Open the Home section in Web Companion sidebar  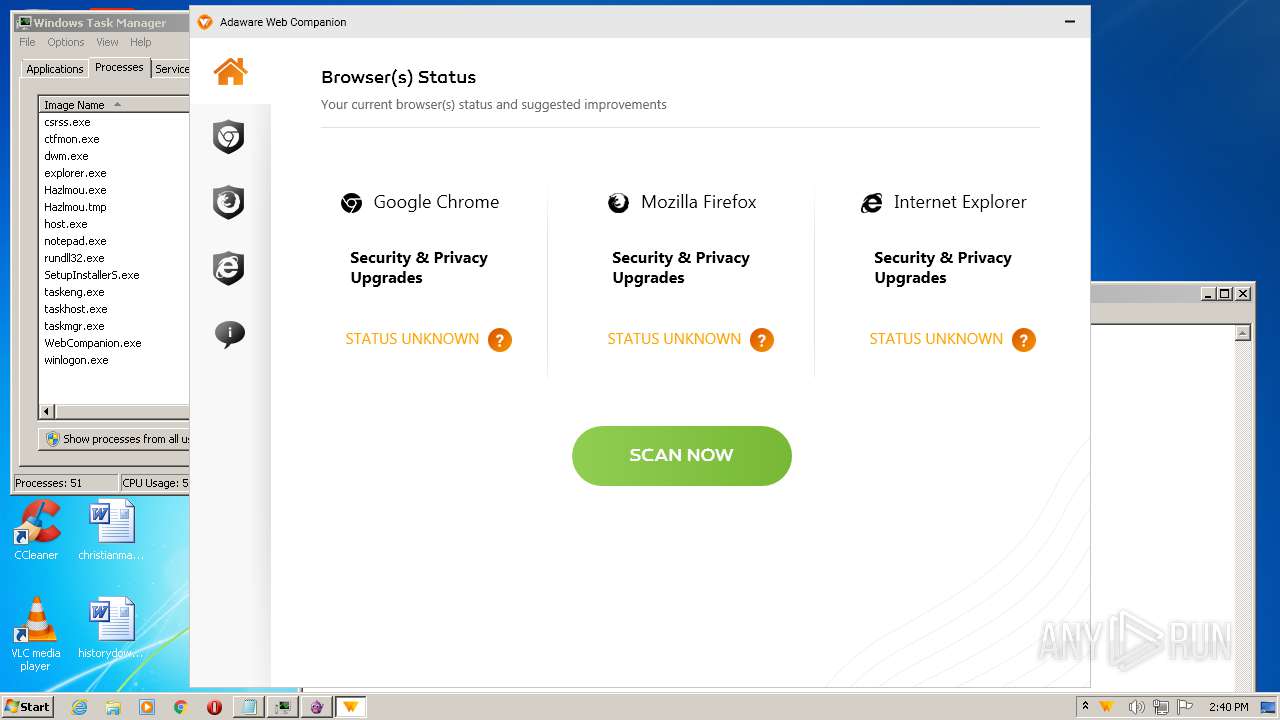click(230, 71)
